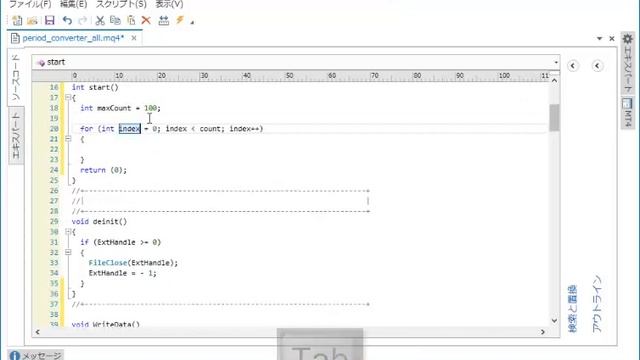
Task: Cut selection with the scissors icon
Action: point(100,20)
